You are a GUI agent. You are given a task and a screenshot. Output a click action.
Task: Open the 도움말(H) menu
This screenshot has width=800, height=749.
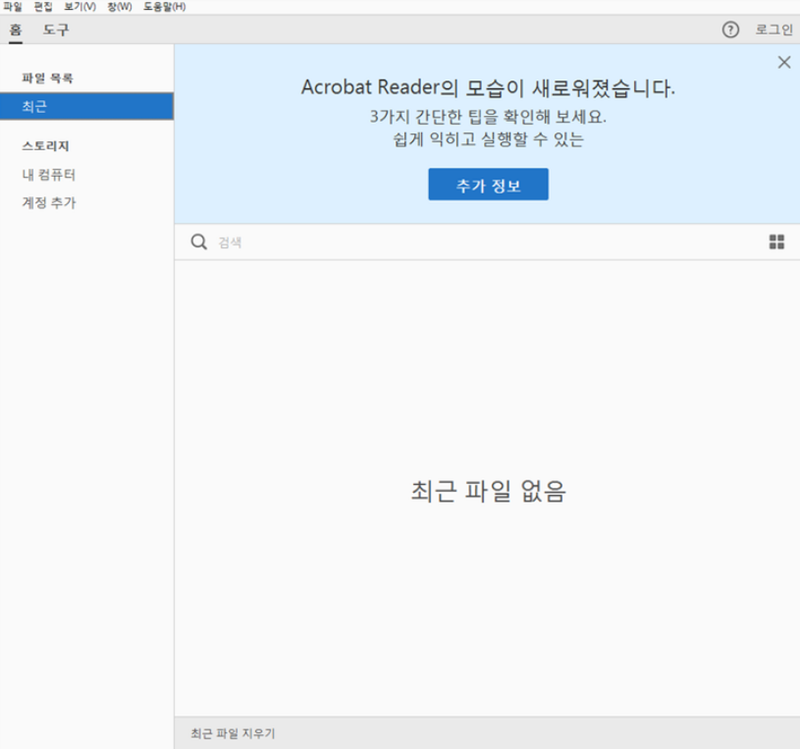point(164,7)
